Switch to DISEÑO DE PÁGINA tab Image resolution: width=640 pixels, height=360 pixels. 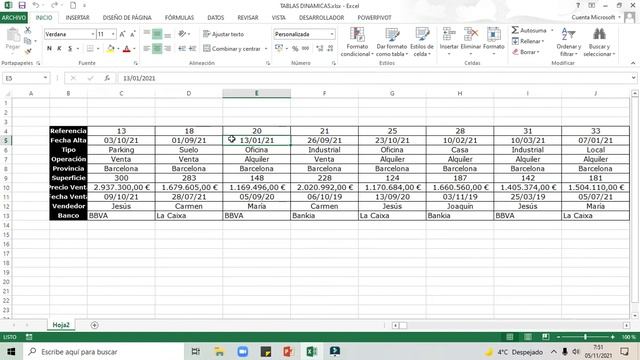(x=127, y=18)
